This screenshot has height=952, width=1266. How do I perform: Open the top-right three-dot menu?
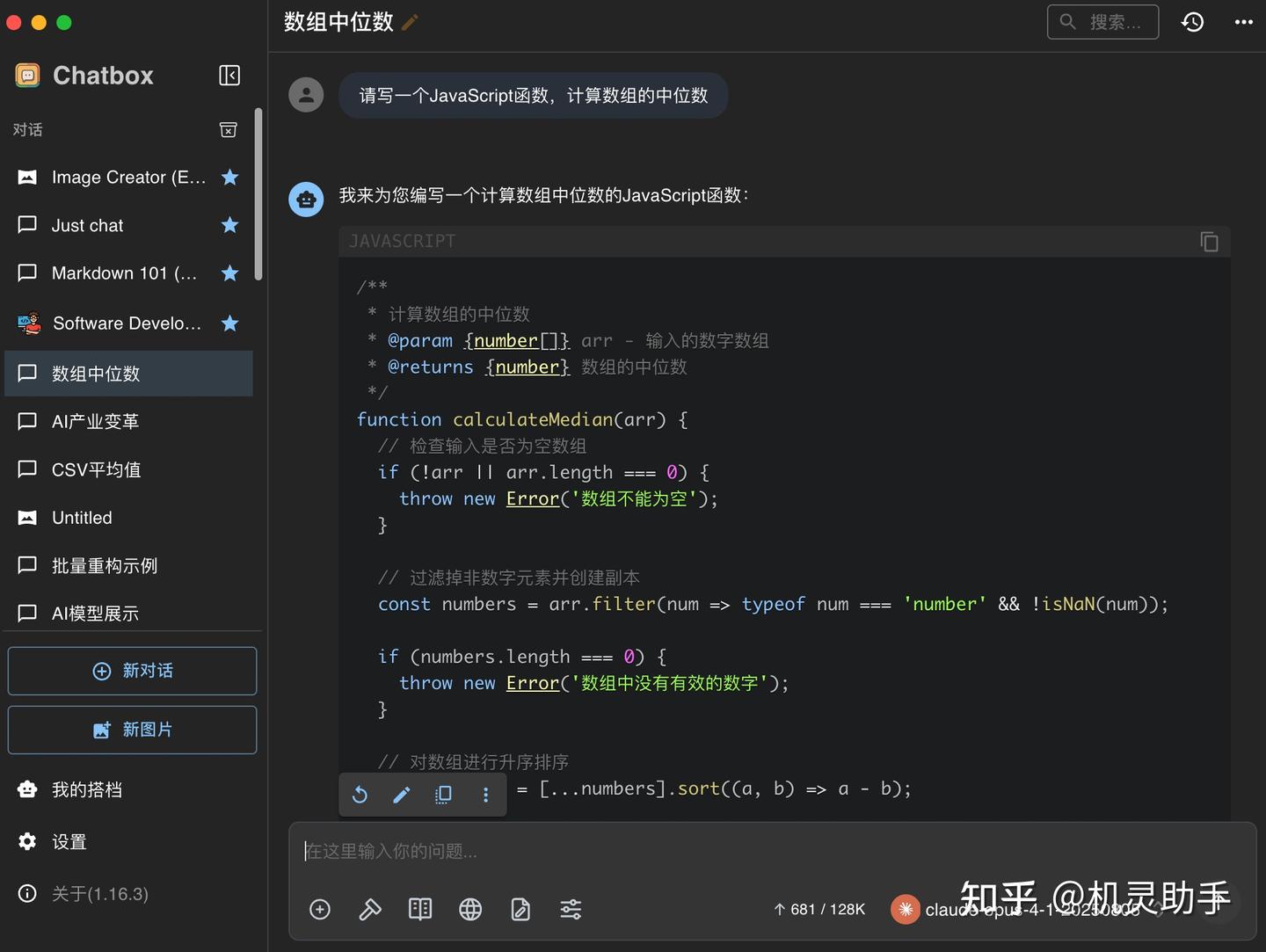point(1241,21)
